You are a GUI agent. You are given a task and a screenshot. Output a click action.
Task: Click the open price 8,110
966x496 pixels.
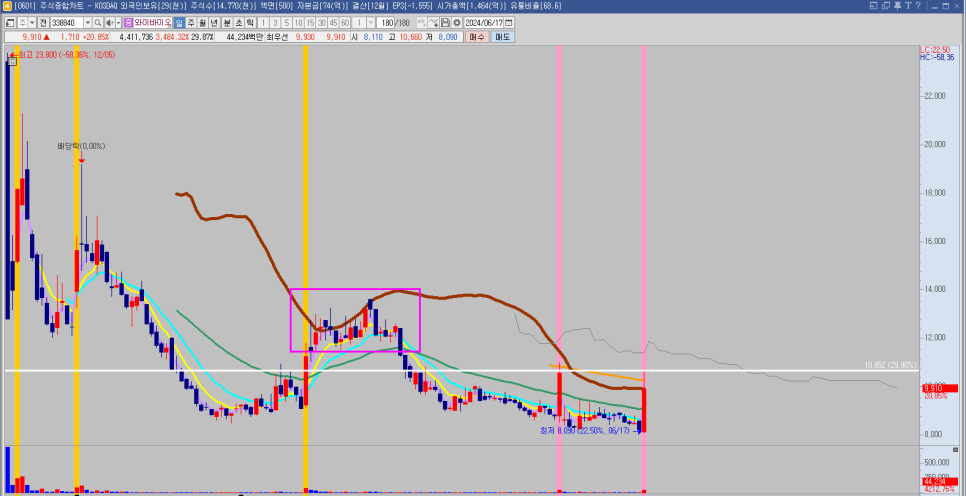click(372, 37)
